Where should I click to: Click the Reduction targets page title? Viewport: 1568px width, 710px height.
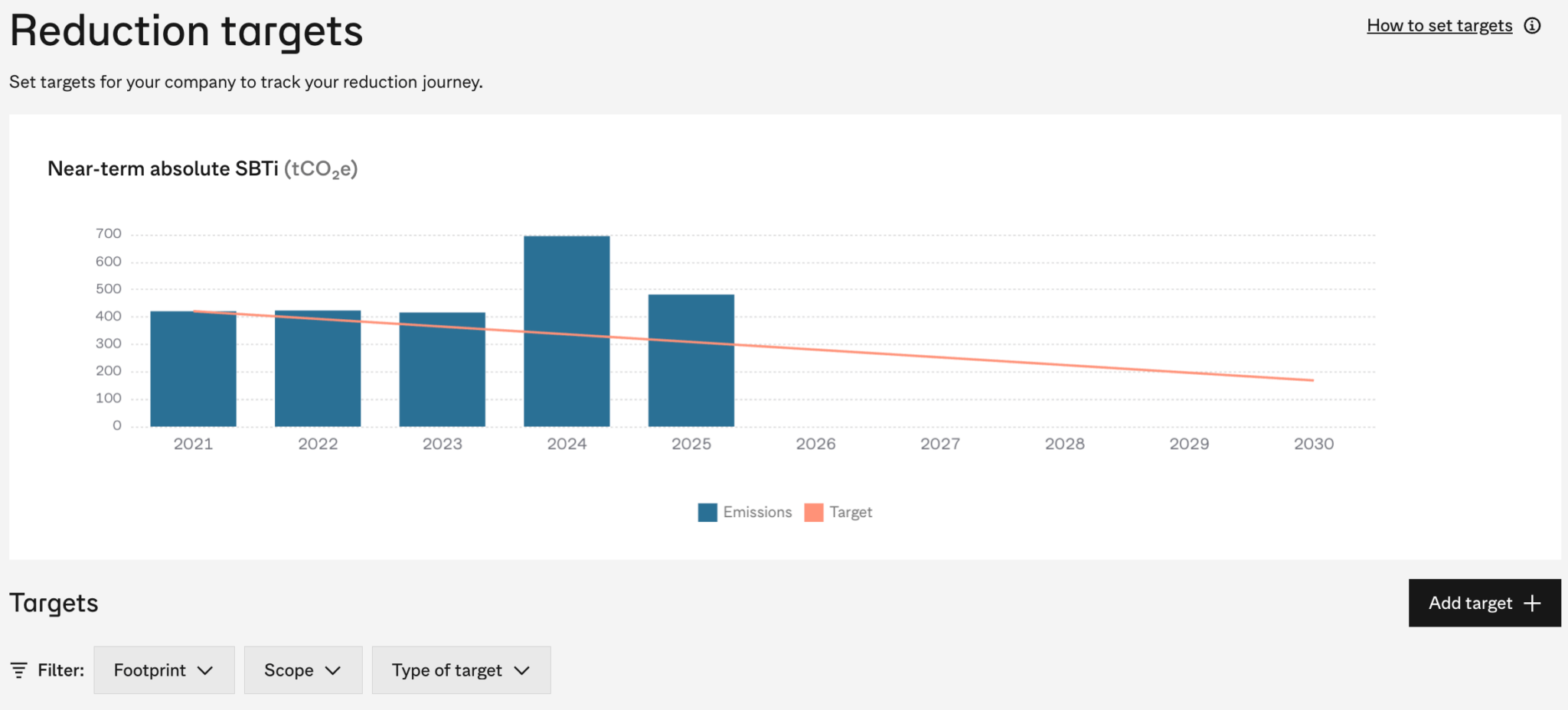point(186,31)
